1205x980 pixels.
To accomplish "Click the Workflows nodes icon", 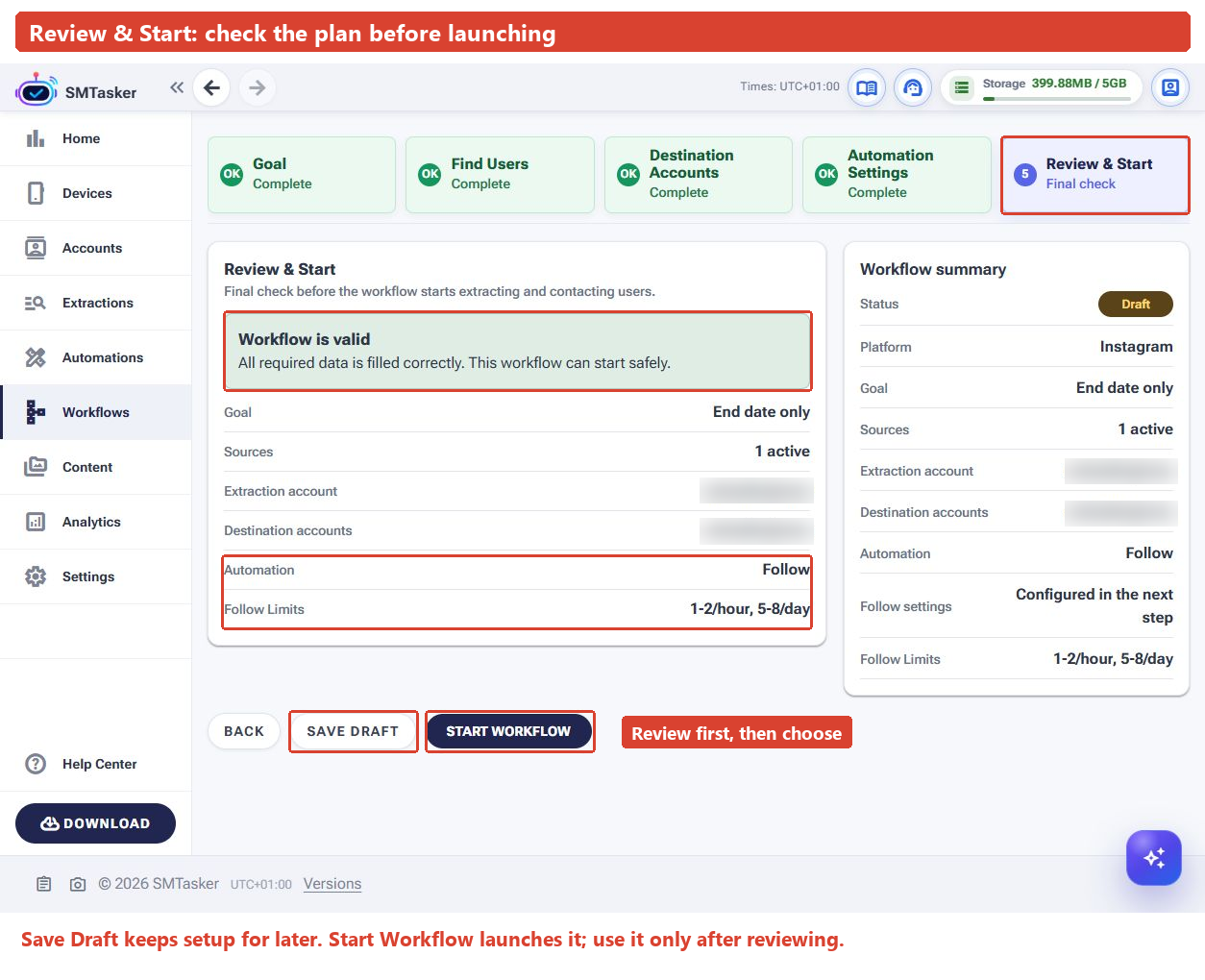I will 36,412.
